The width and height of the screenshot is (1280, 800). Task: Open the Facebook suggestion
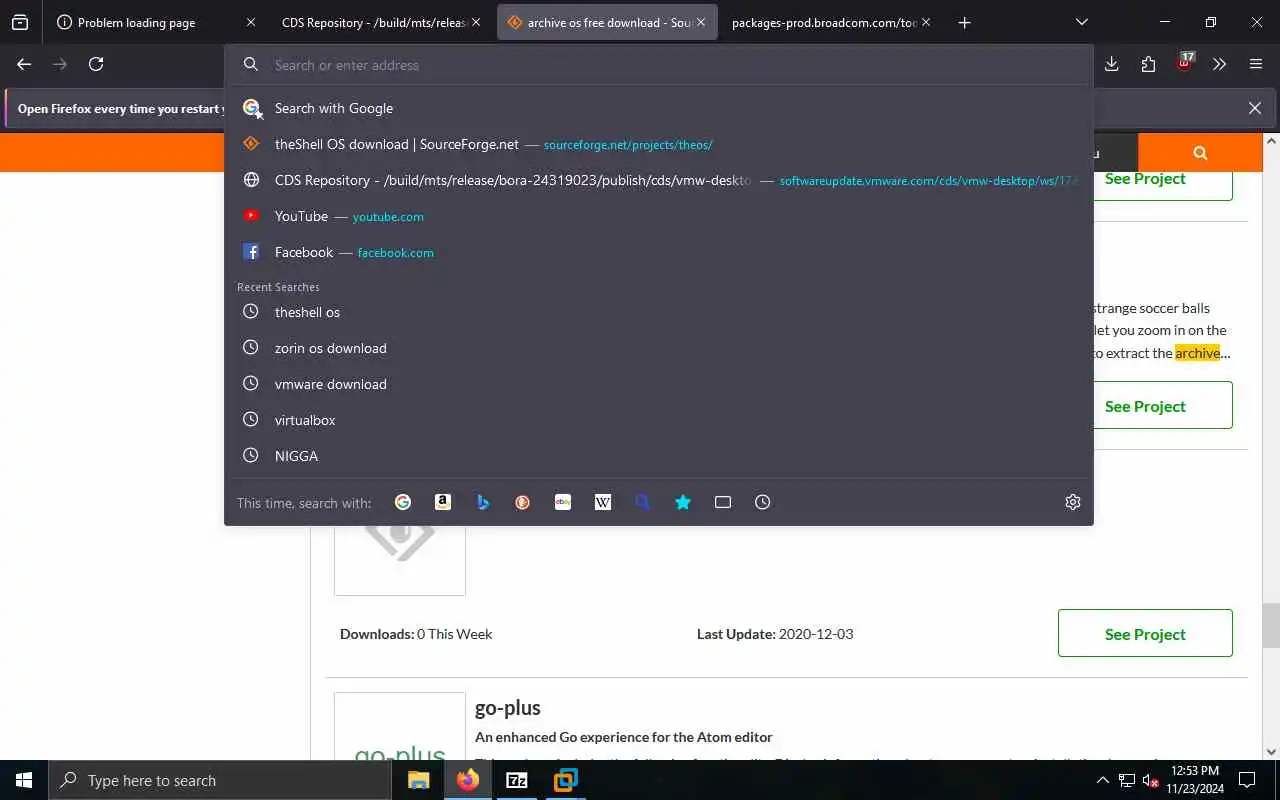pos(659,252)
